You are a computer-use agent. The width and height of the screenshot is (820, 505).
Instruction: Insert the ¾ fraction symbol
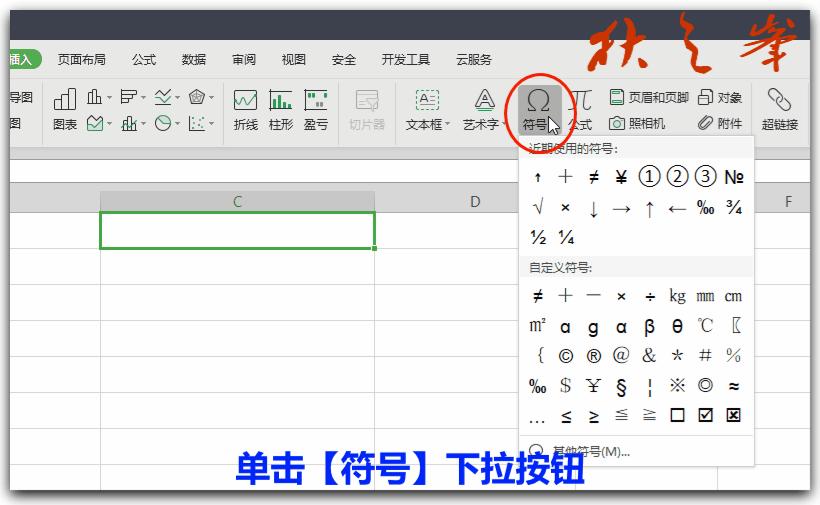734,208
